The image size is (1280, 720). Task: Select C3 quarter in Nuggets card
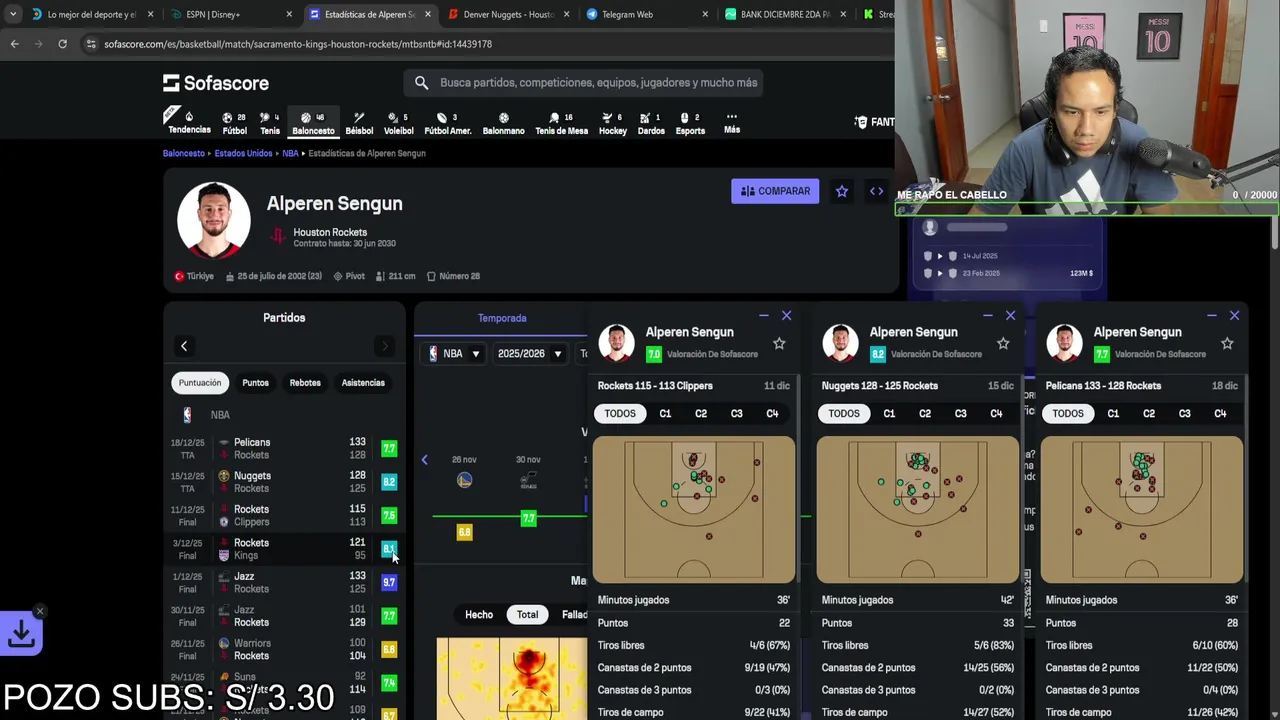coord(960,414)
